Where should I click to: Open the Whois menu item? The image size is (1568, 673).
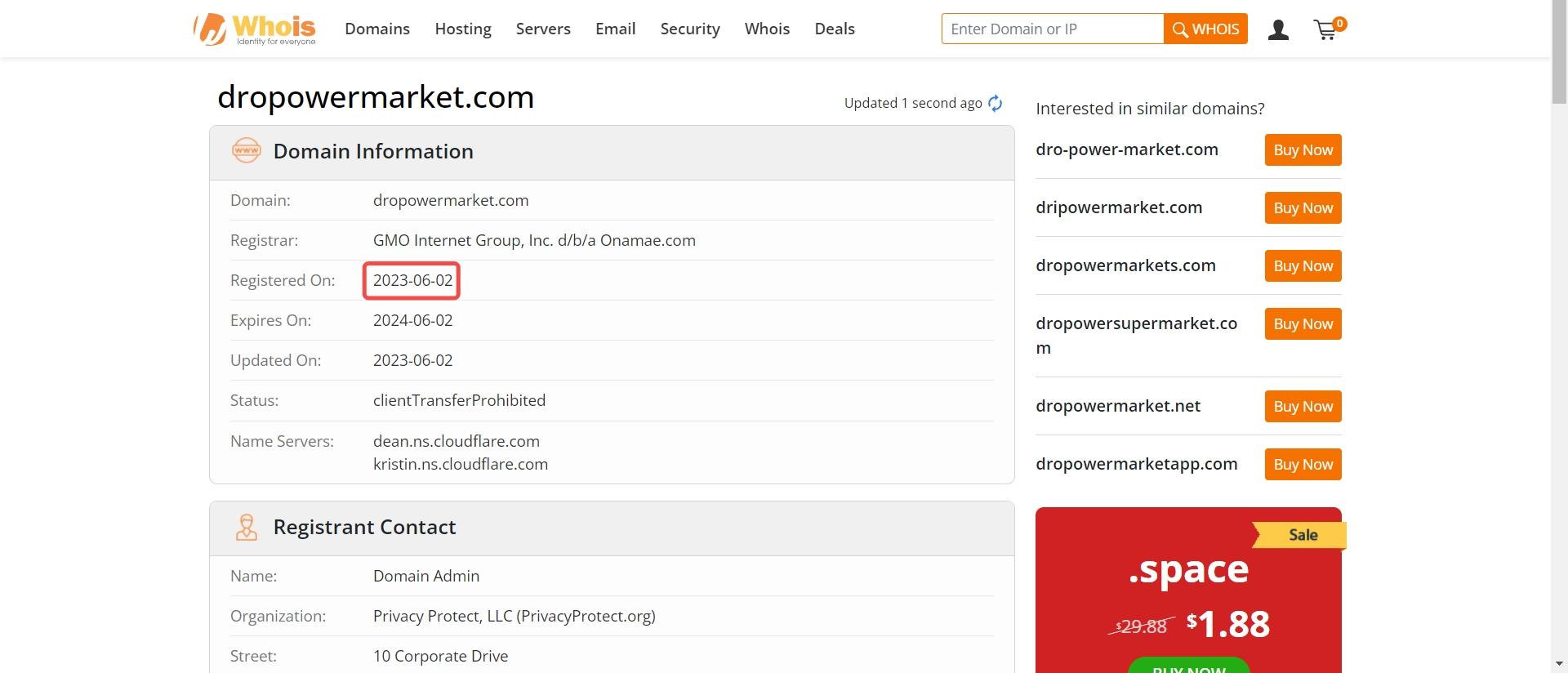point(767,29)
